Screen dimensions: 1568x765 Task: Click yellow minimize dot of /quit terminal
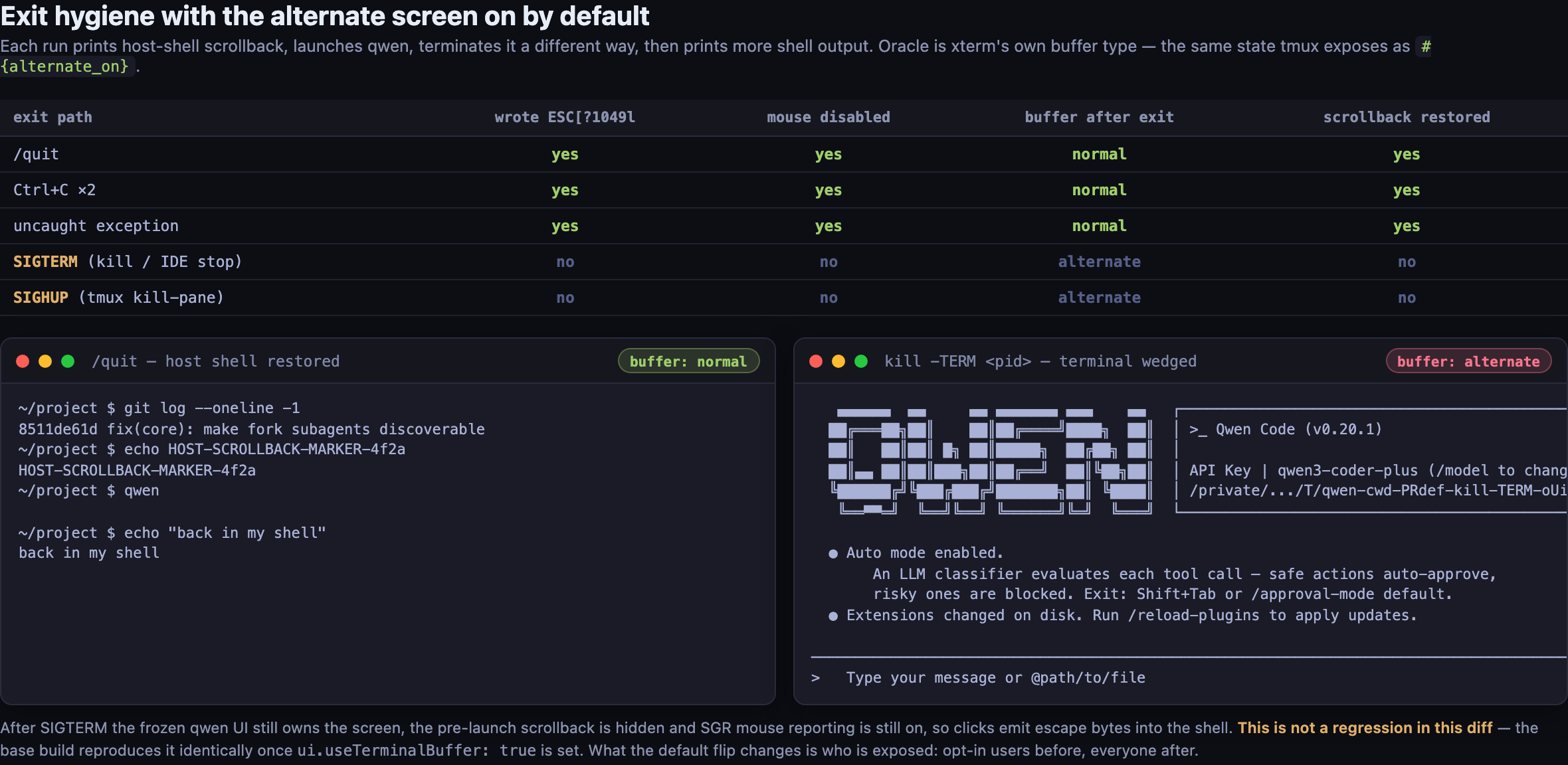[x=45, y=361]
